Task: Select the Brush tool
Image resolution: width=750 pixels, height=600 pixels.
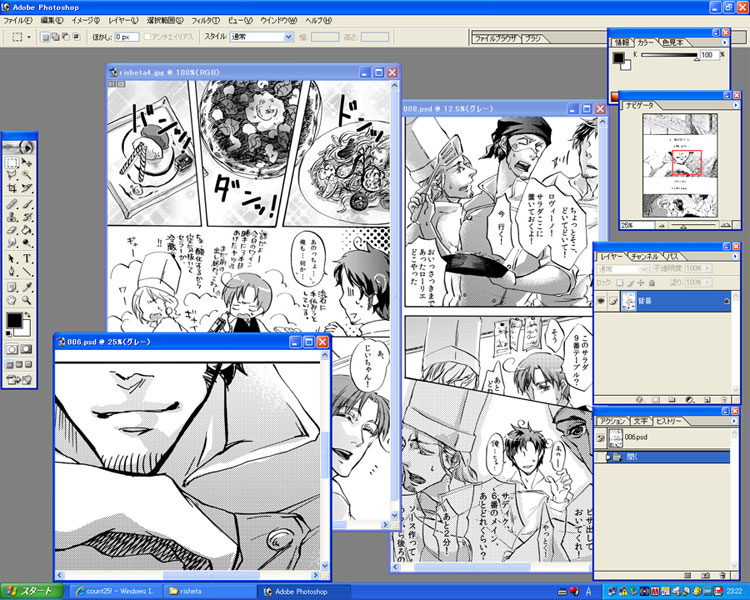Action: pos(27,204)
